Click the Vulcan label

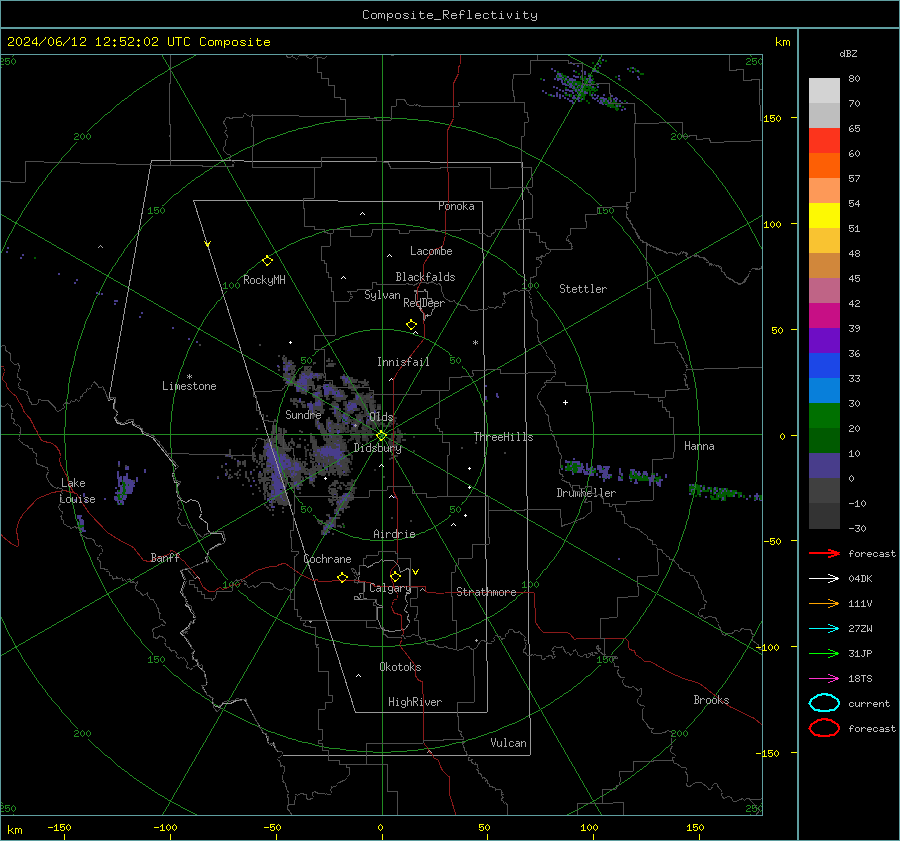[508, 743]
